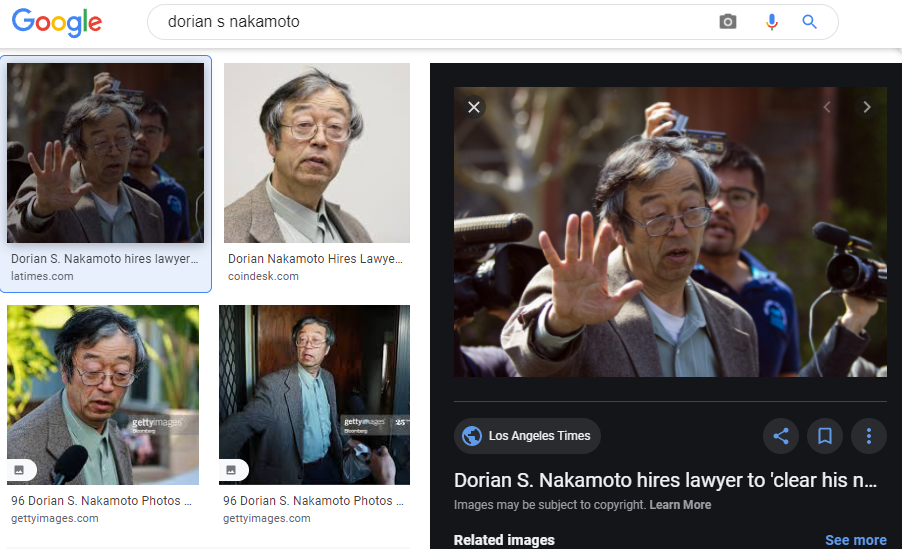Open 'Dorian S. Nakamoto hires lawyer to clear' headline
This screenshot has height=549, width=902.
pyautogui.click(x=666, y=480)
